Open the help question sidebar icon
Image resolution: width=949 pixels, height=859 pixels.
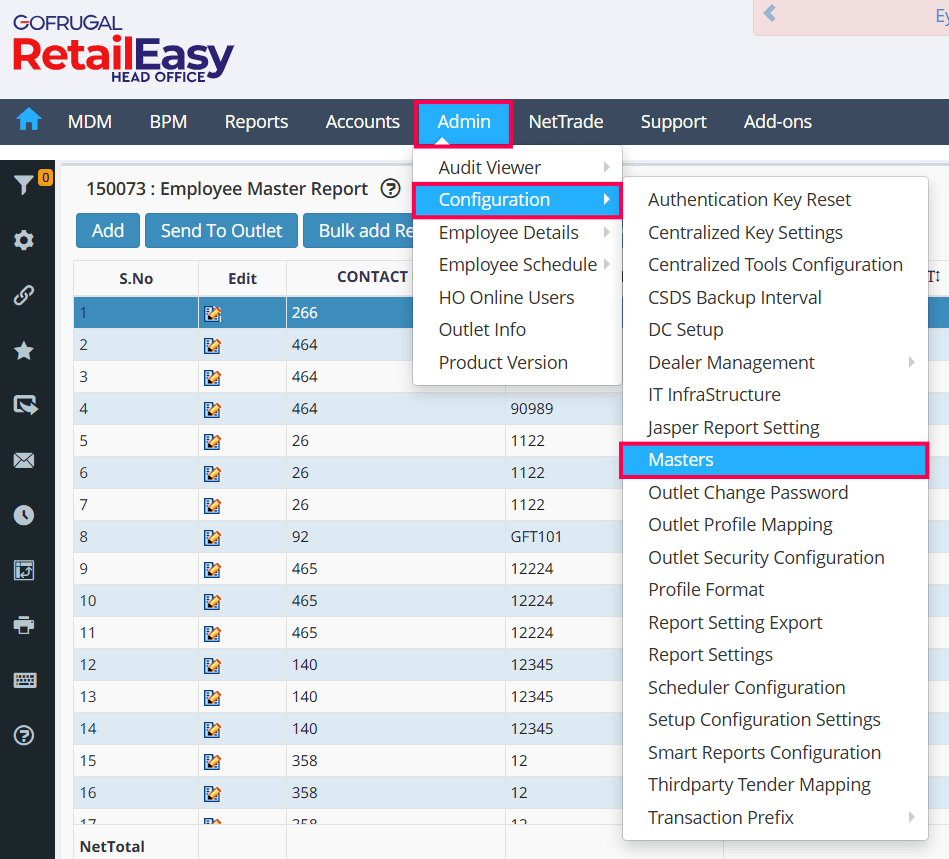coord(24,736)
